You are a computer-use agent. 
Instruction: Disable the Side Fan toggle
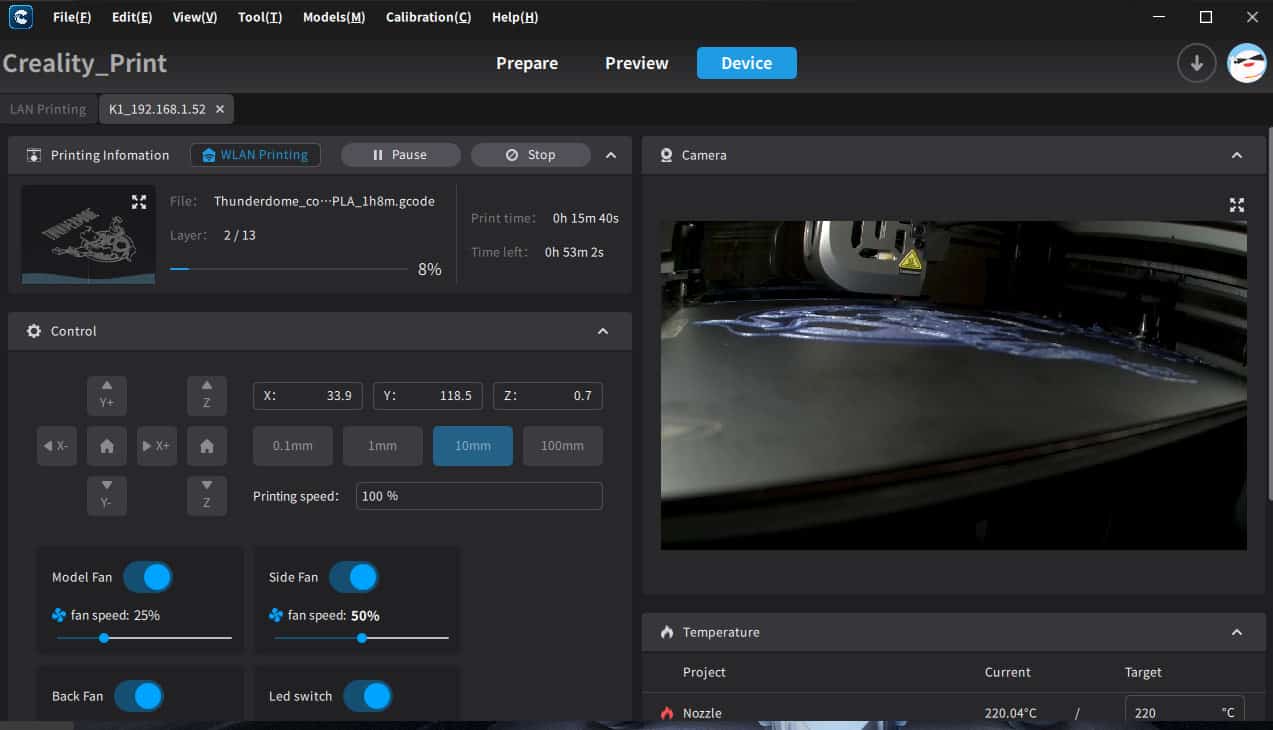(353, 577)
